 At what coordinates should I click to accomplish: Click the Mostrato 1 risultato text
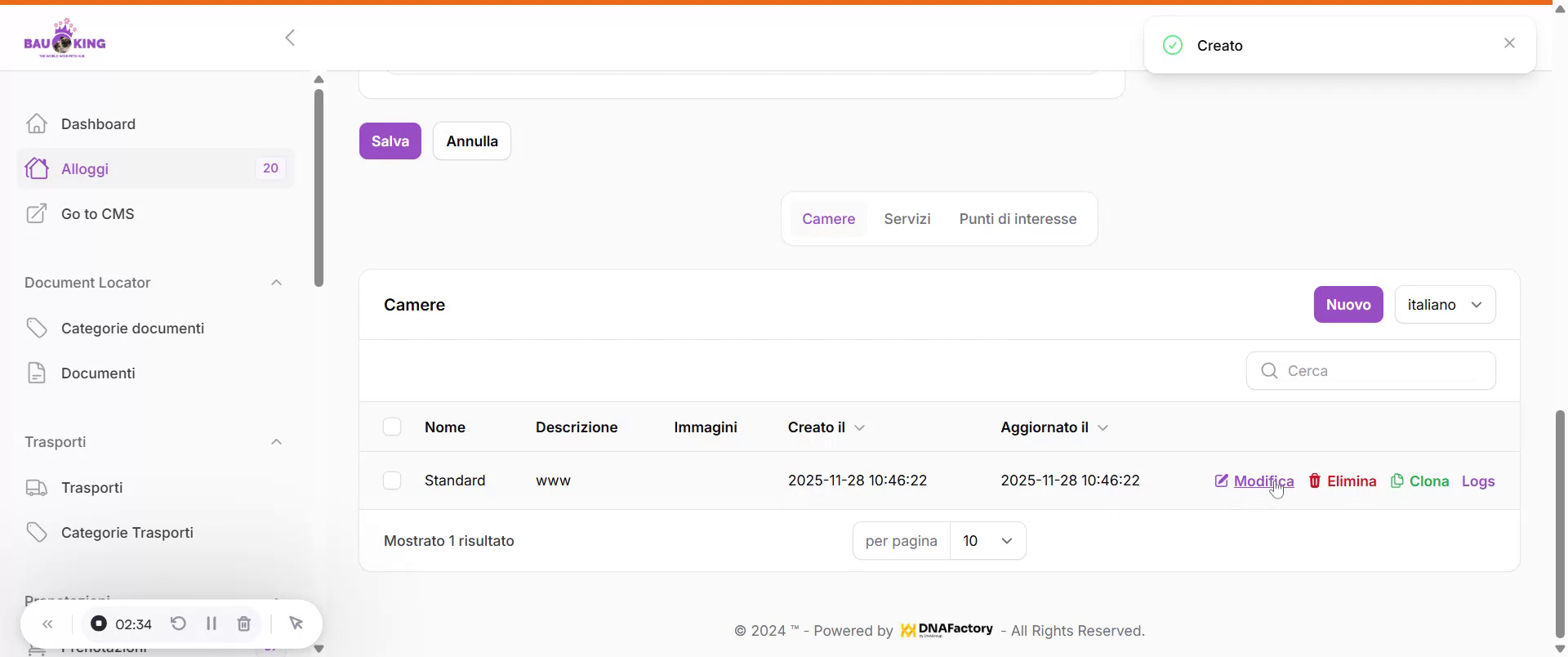coord(449,541)
